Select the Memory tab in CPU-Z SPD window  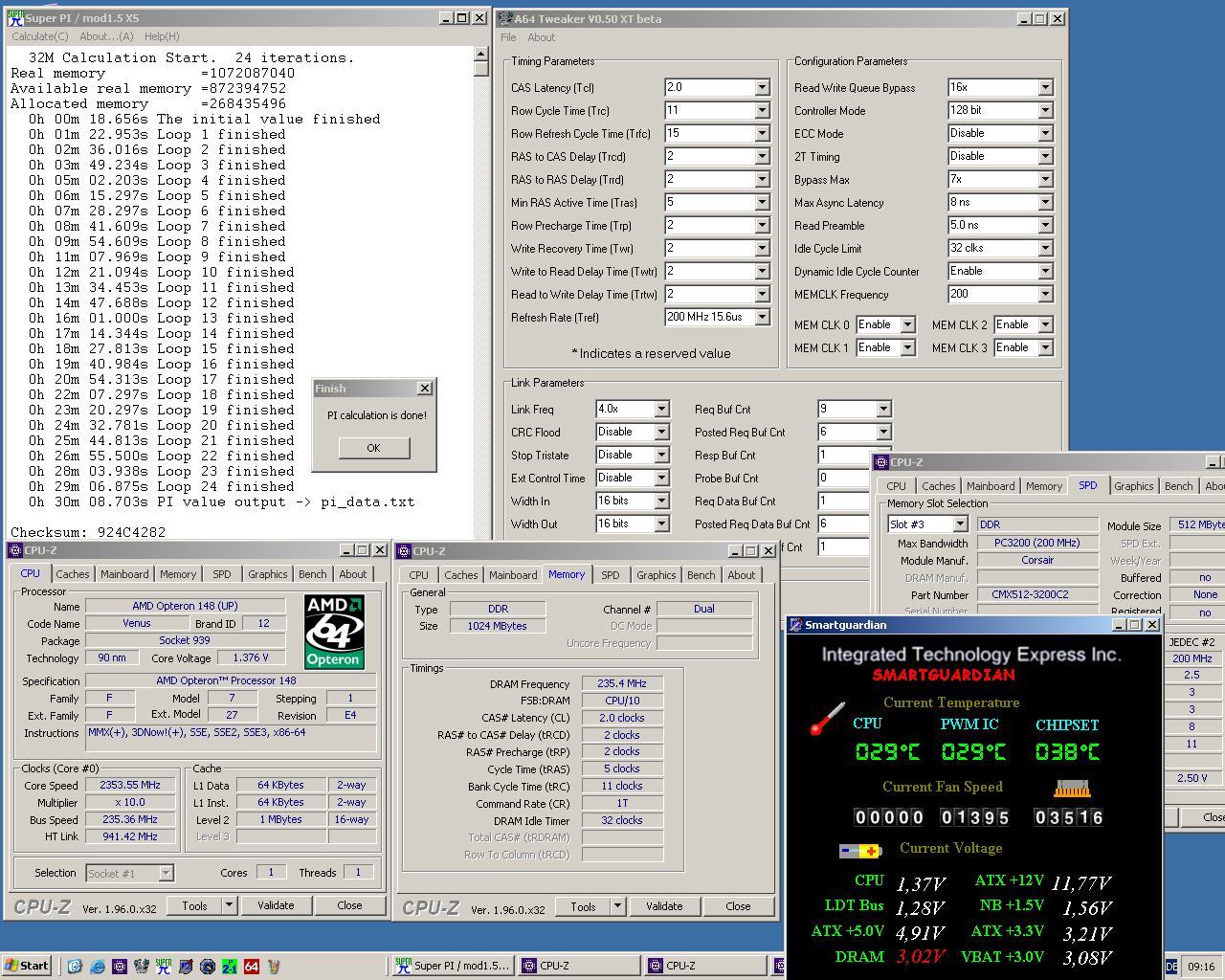(x=1044, y=486)
